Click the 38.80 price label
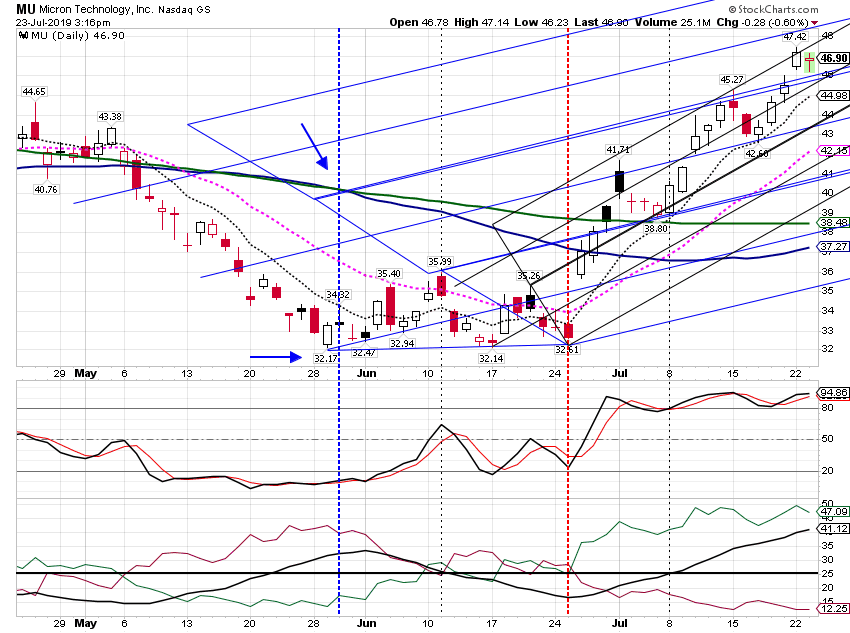Screen dimensions: 850x633 (655, 229)
